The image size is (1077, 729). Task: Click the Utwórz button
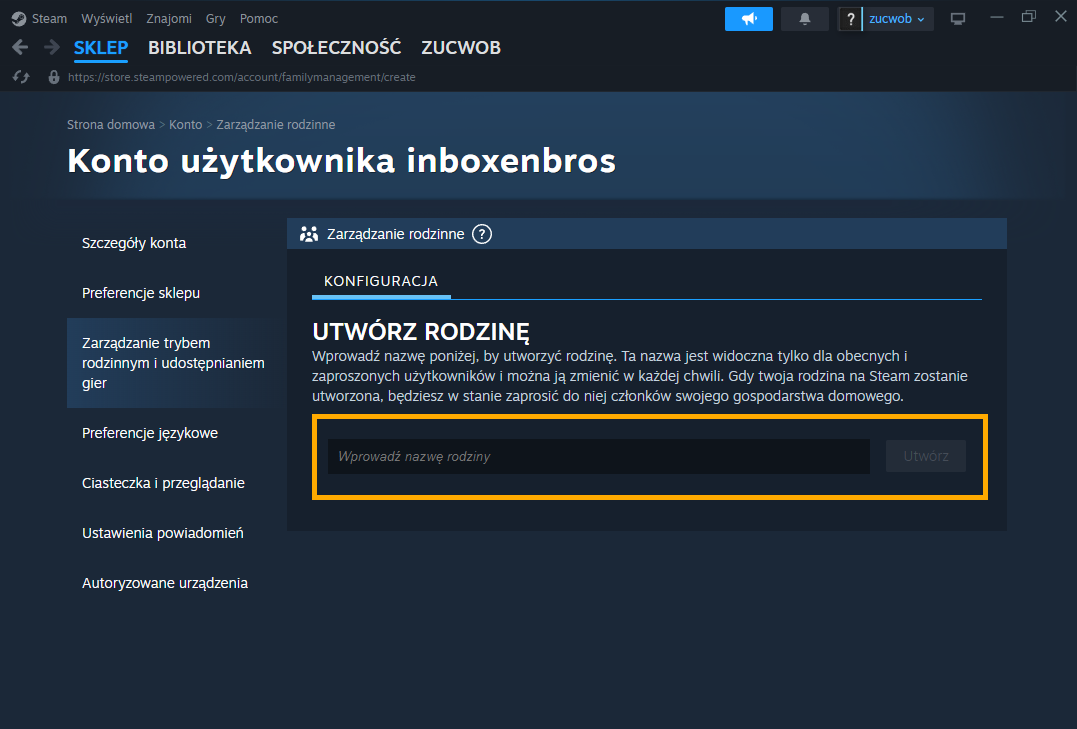pyautogui.click(x=926, y=456)
